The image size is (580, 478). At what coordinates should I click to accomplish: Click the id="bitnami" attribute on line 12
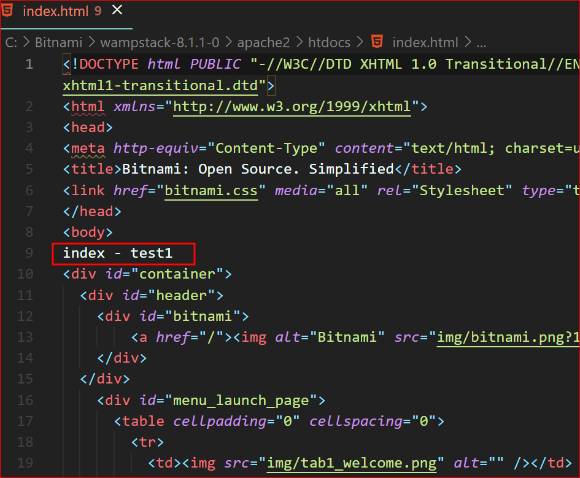coord(190,316)
